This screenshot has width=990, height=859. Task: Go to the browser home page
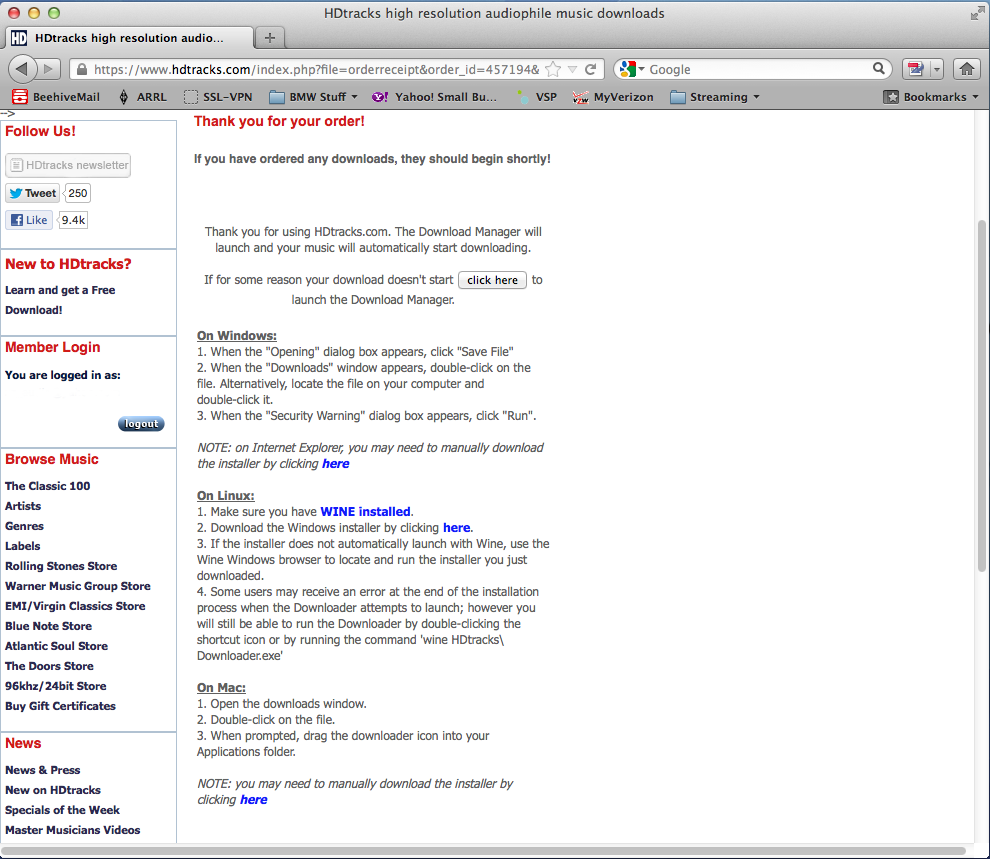966,69
